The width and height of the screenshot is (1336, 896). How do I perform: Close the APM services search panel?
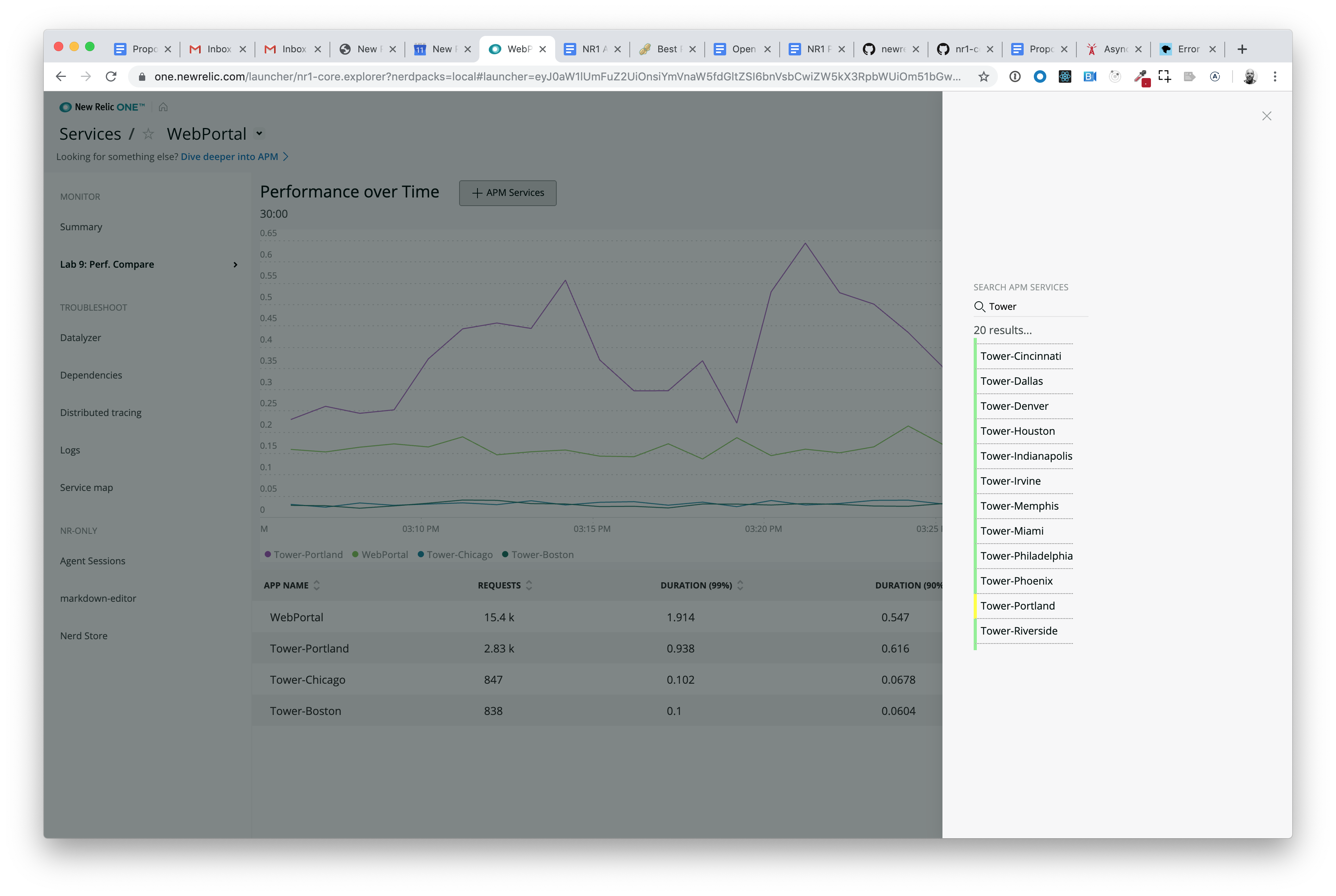point(1266,116)
